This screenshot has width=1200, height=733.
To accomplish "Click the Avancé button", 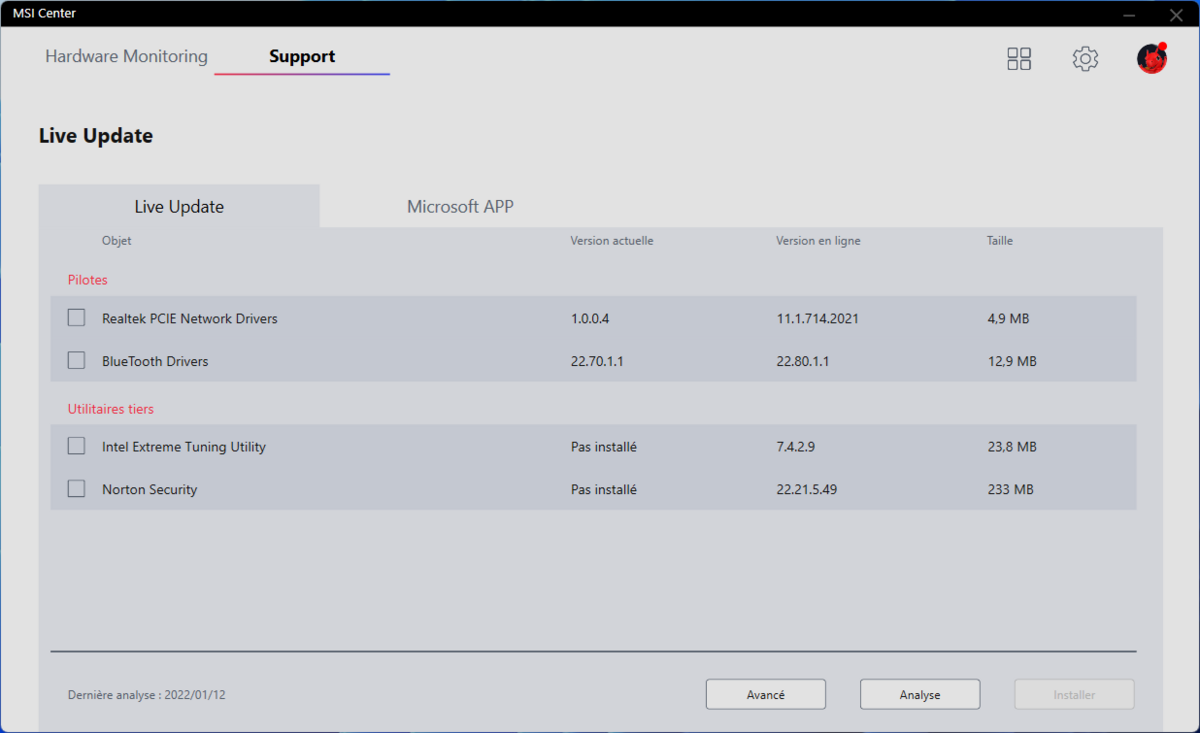I will pos(766,694).
